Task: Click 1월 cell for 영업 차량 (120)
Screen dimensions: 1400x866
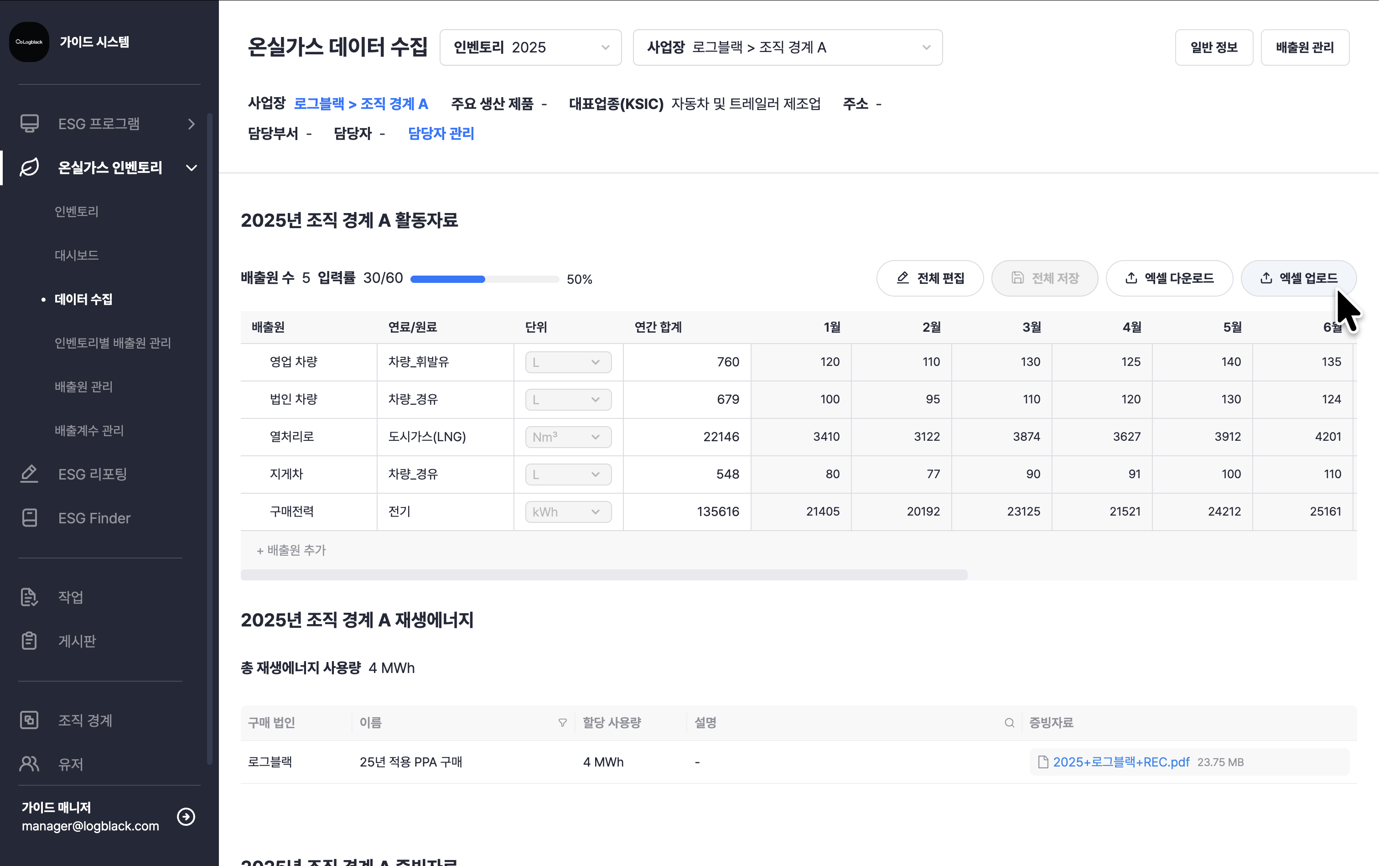Action: click(801, 362)
